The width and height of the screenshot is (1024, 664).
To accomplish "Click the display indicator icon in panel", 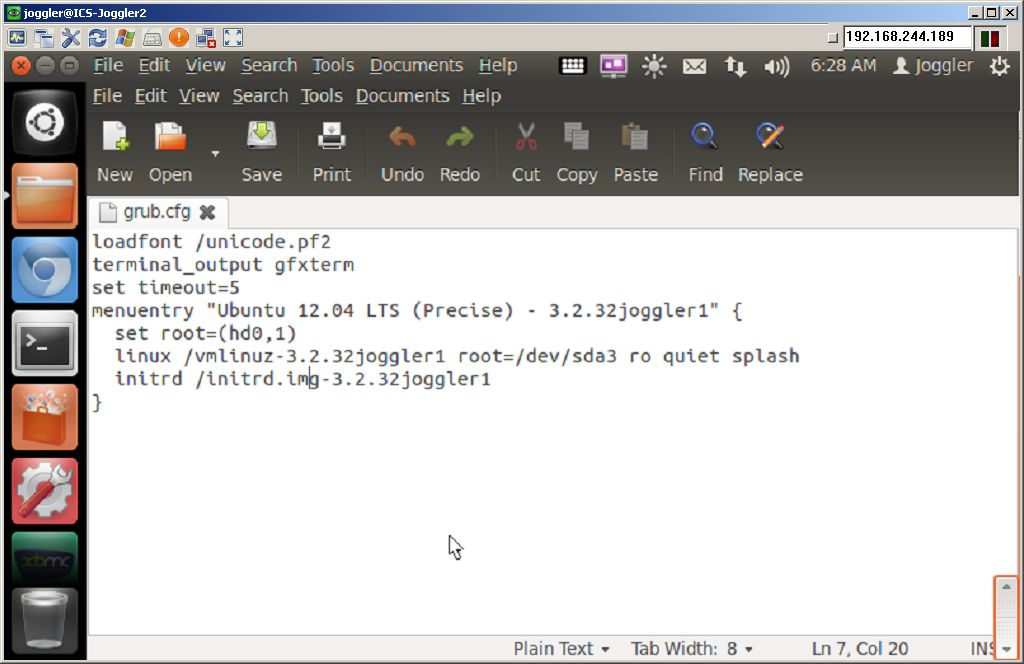I will [x=613, y=65].
